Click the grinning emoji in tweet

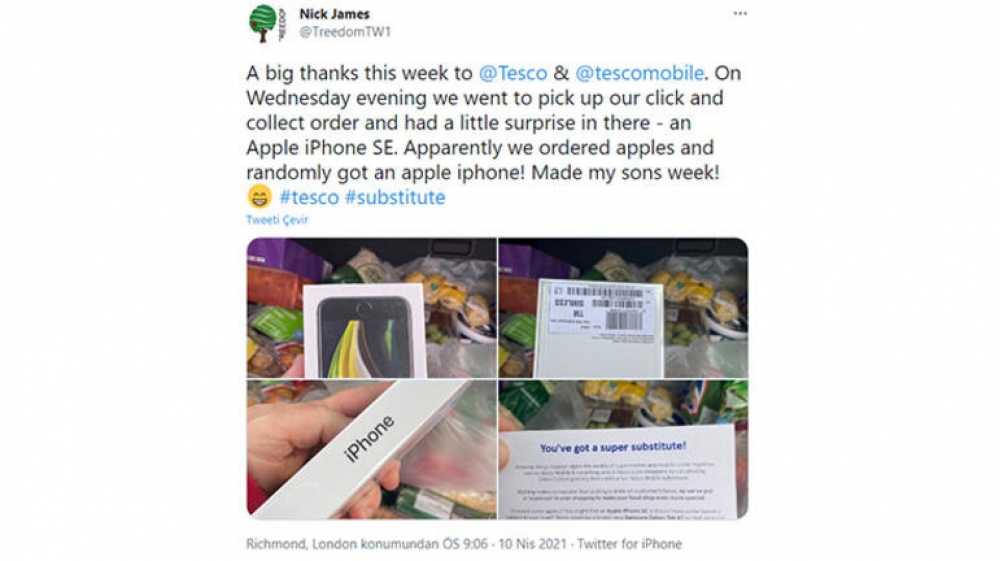pos(259,197)
